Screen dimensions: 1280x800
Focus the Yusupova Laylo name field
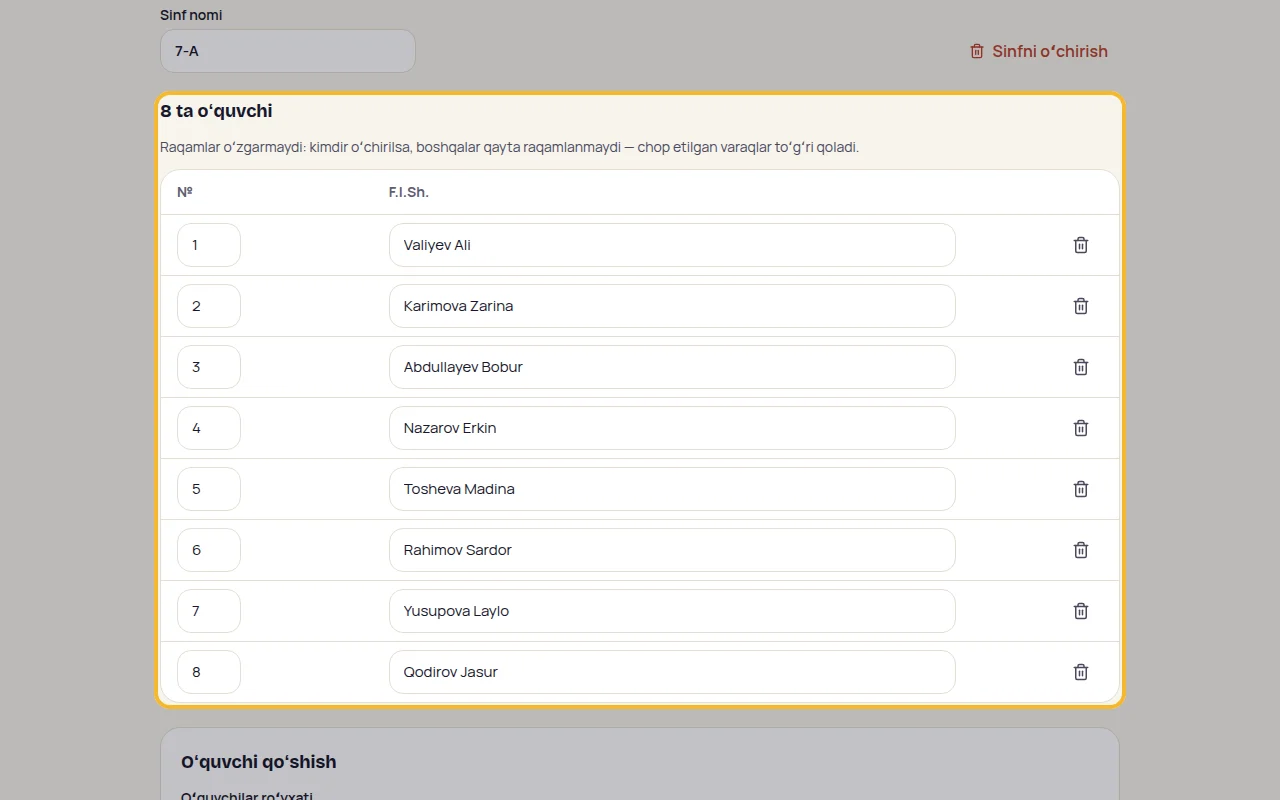click(x=672, y=611)
